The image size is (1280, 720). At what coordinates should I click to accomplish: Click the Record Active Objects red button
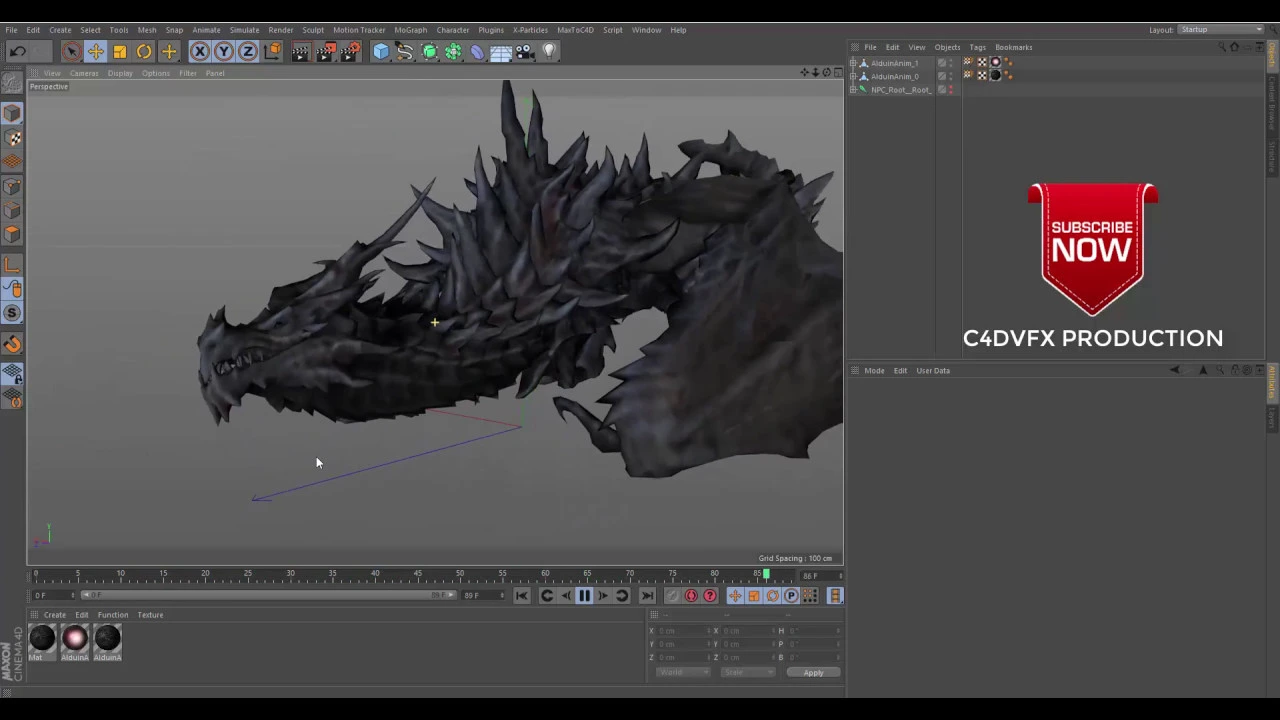click(691, 596)
